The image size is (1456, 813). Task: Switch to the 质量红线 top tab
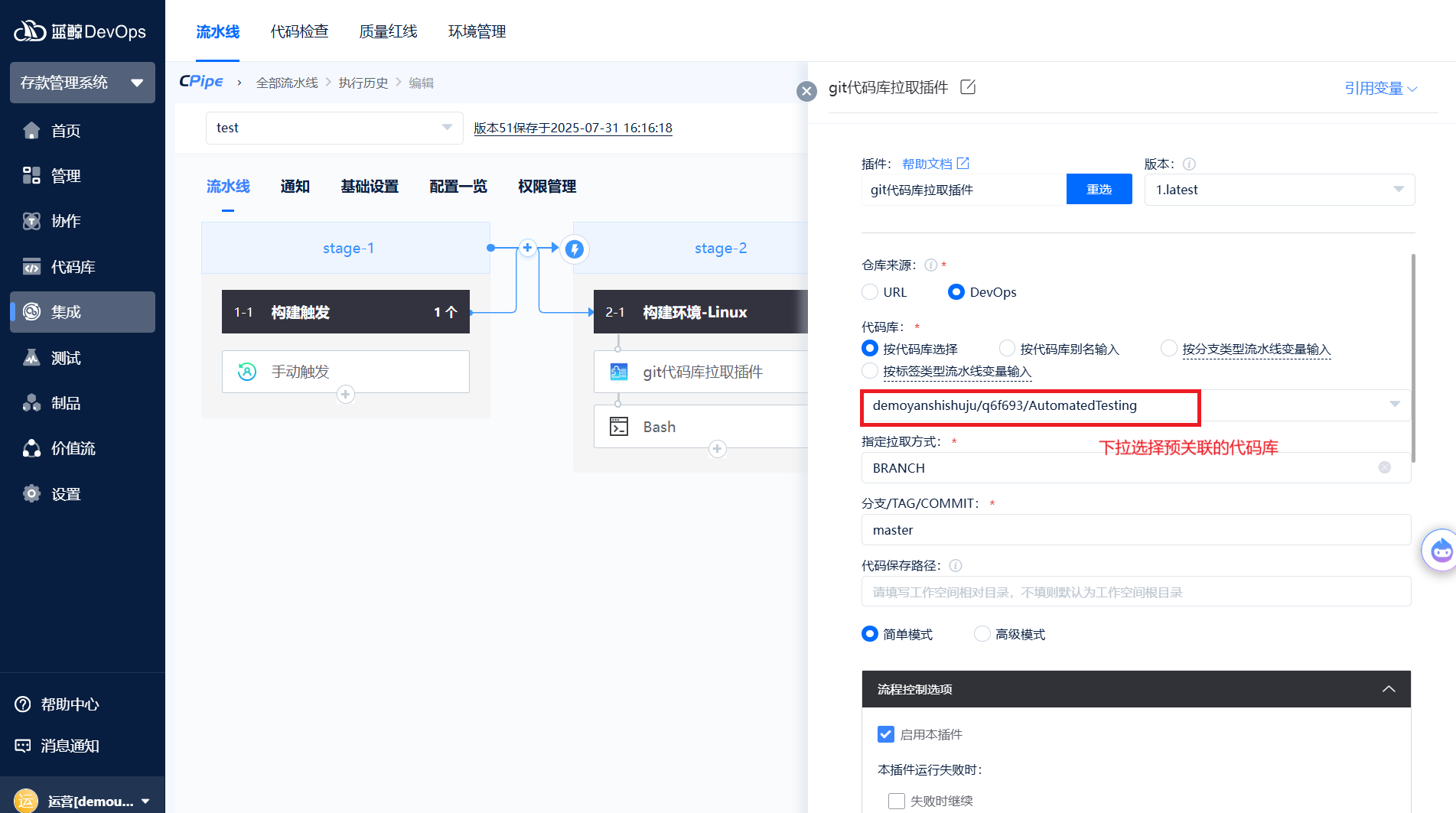[388, 31]
